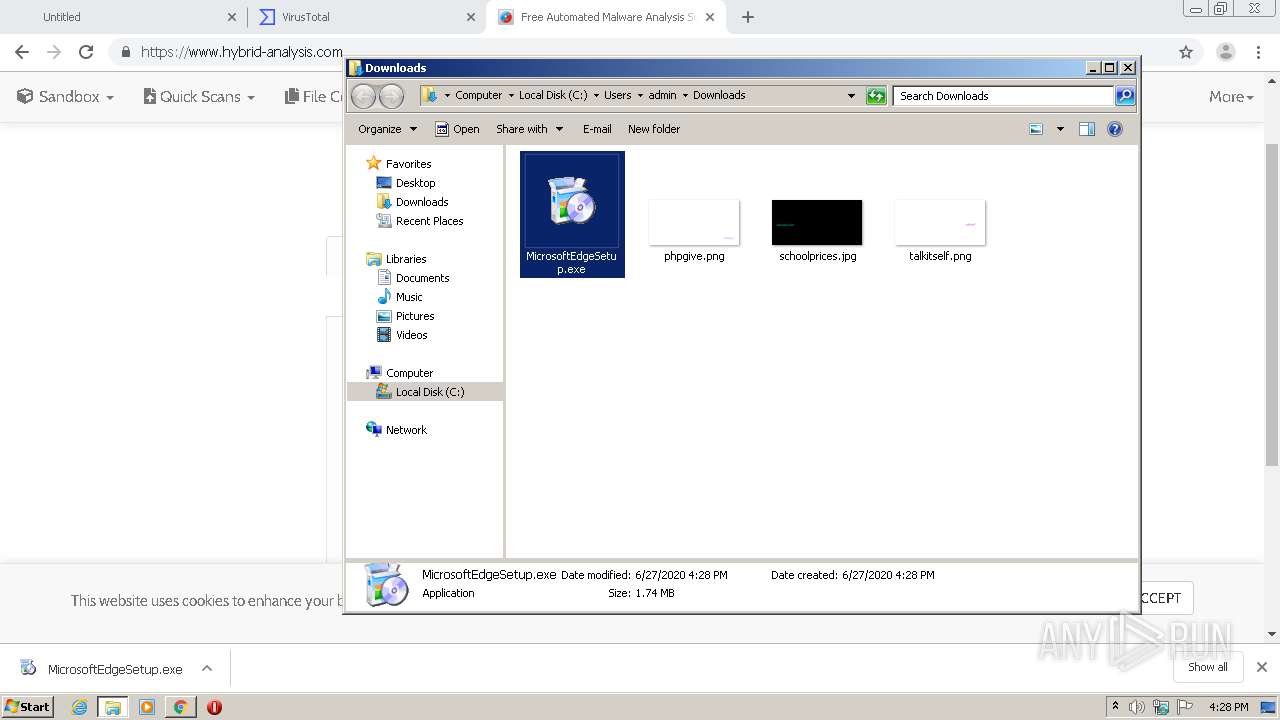Screen dimensions: 1280x720
Task: Click the Search Downloads input field
Action: tap(1003, 96)
